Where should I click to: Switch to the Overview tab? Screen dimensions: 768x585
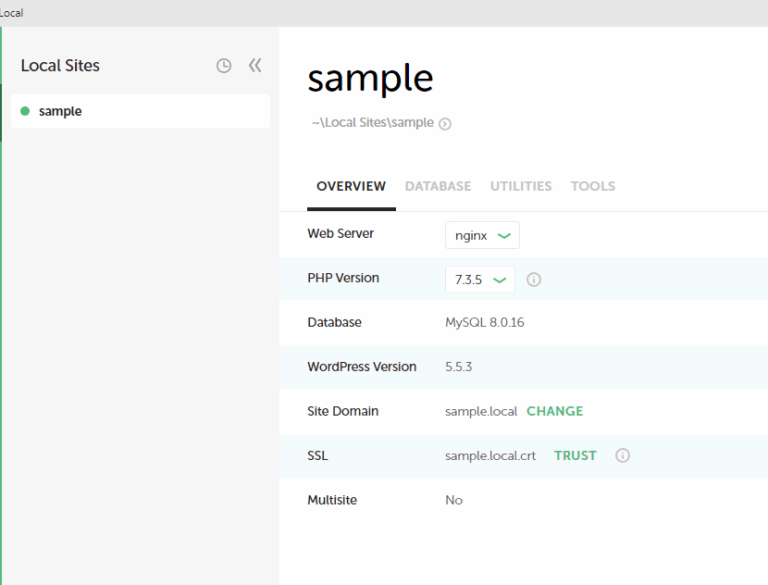point(351,187)
